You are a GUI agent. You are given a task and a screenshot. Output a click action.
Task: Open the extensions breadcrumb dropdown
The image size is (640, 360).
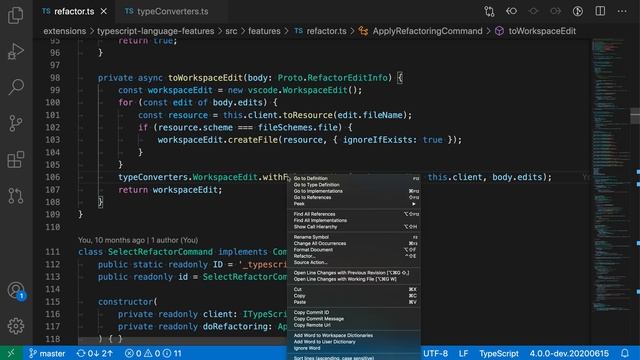point(64,31)
